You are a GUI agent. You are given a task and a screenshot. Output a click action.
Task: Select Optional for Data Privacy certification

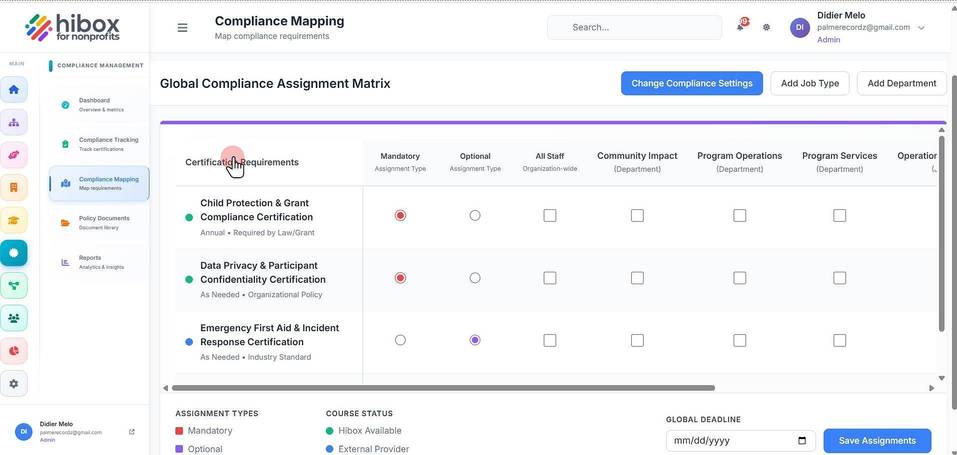475,278
